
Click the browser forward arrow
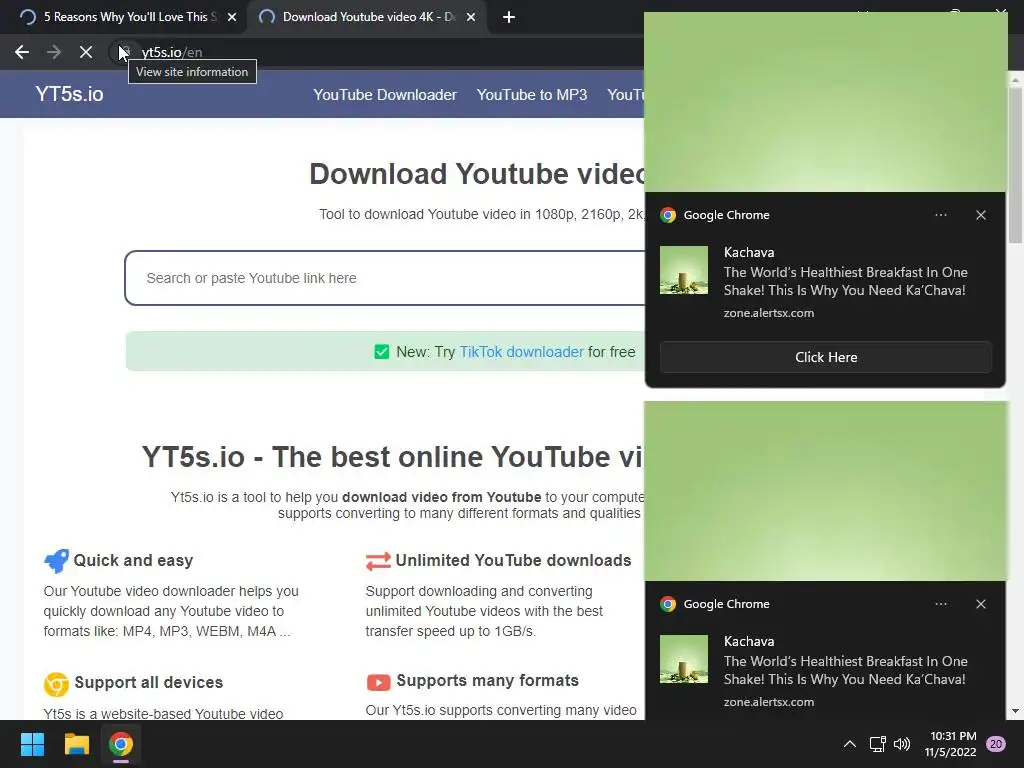tap(54, 52)
